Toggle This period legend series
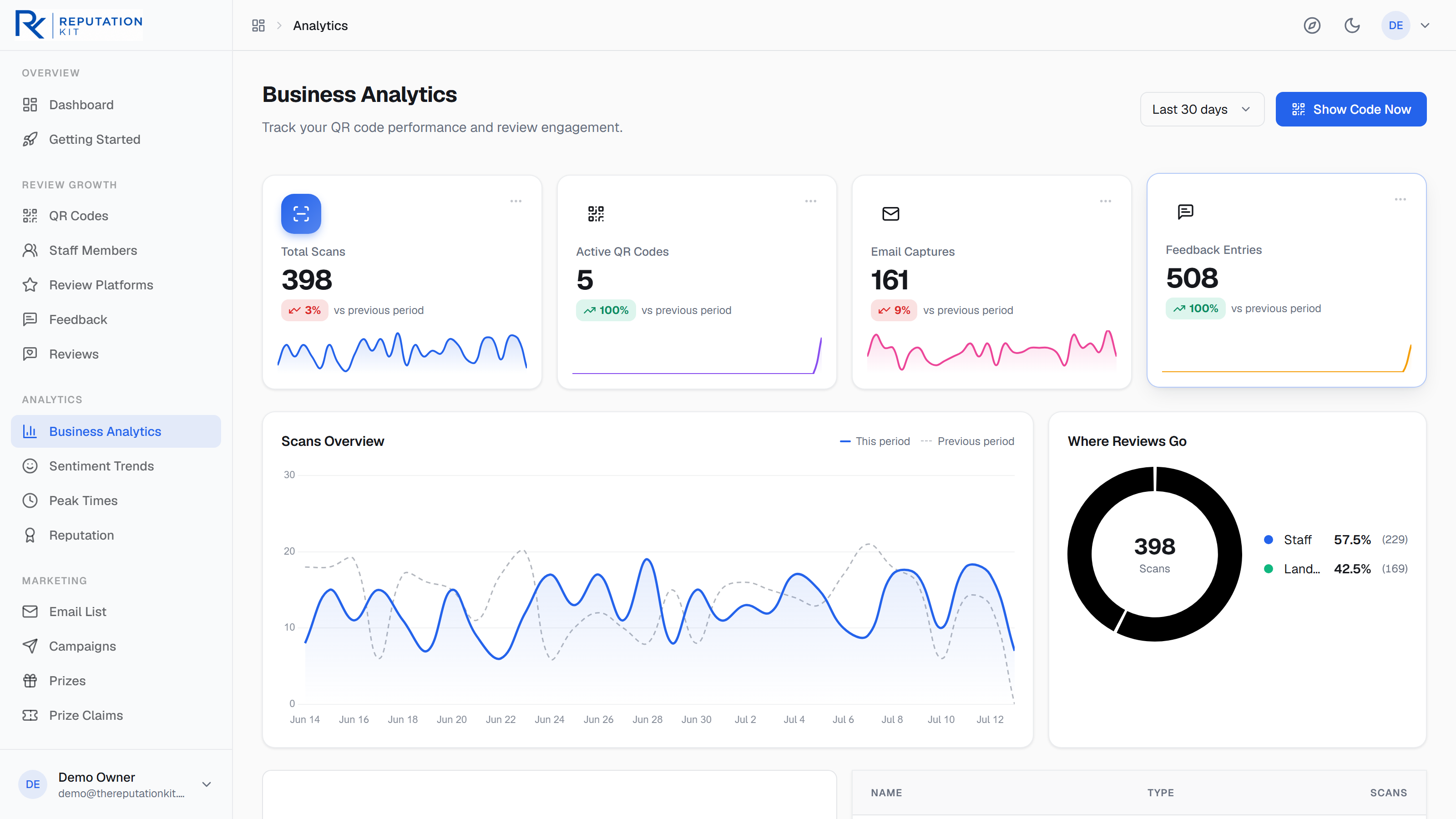Viewport: 1456px width, 819px height. pos(875,441)
